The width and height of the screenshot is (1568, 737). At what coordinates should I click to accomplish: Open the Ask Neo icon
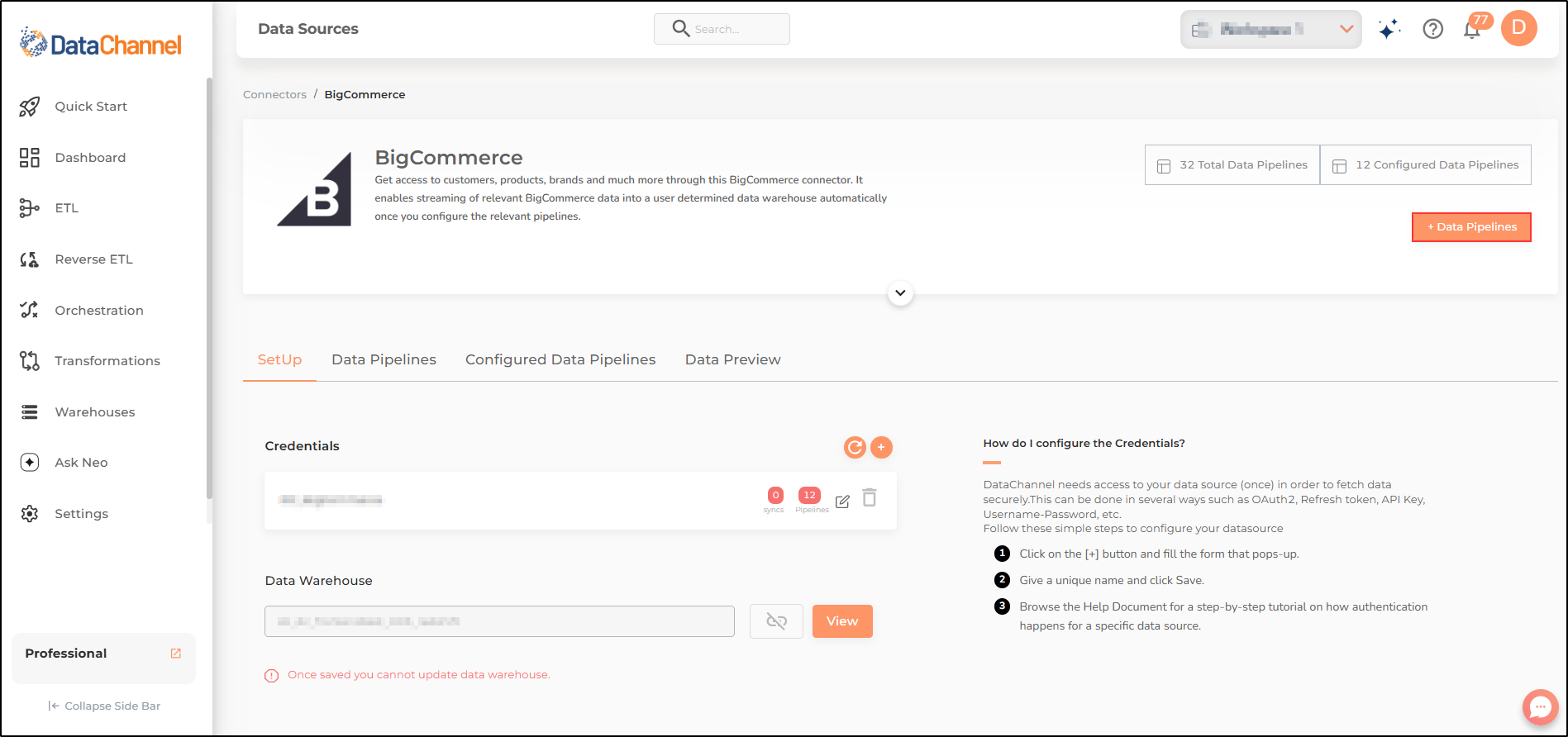tap(30, 463)
